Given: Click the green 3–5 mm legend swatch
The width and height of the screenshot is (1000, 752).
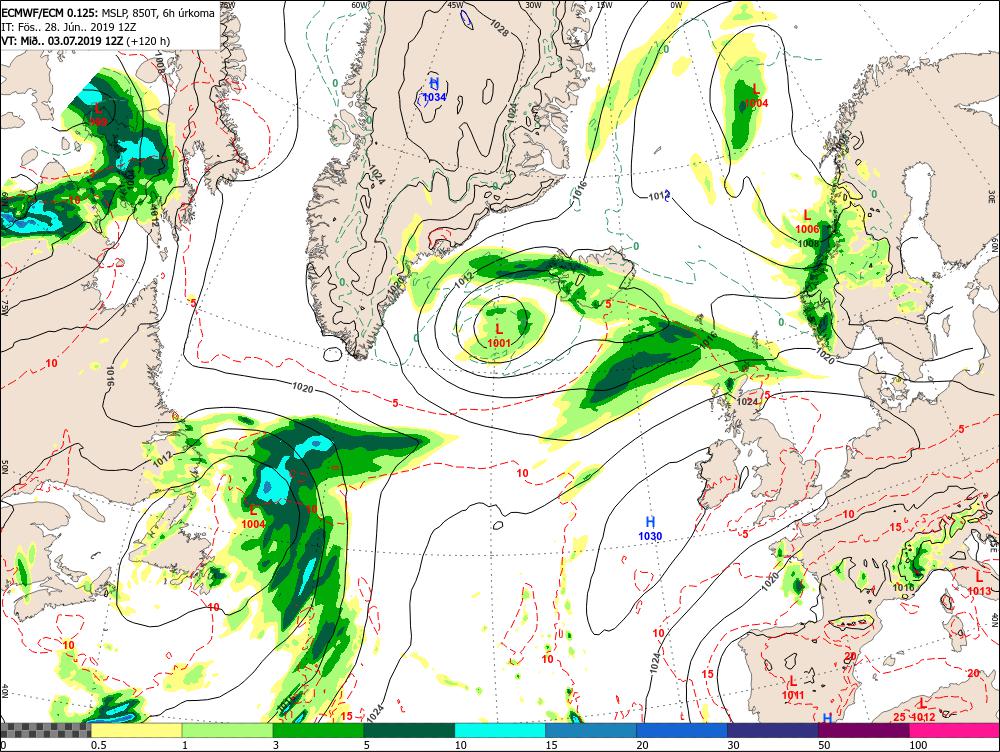Looking at the screenshot, I should tap(318, 730).
